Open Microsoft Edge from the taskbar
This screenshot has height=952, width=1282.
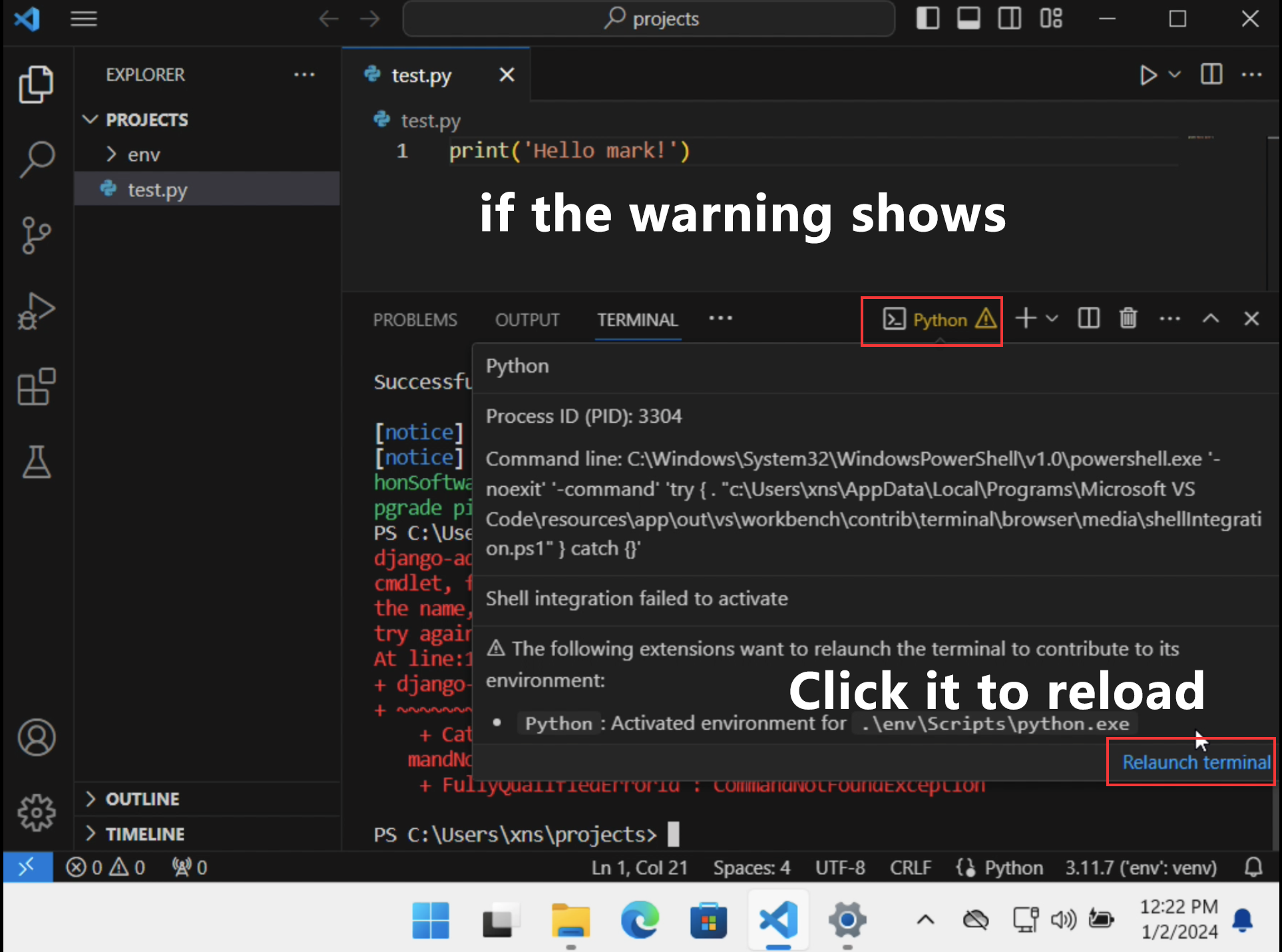[639, 920]
